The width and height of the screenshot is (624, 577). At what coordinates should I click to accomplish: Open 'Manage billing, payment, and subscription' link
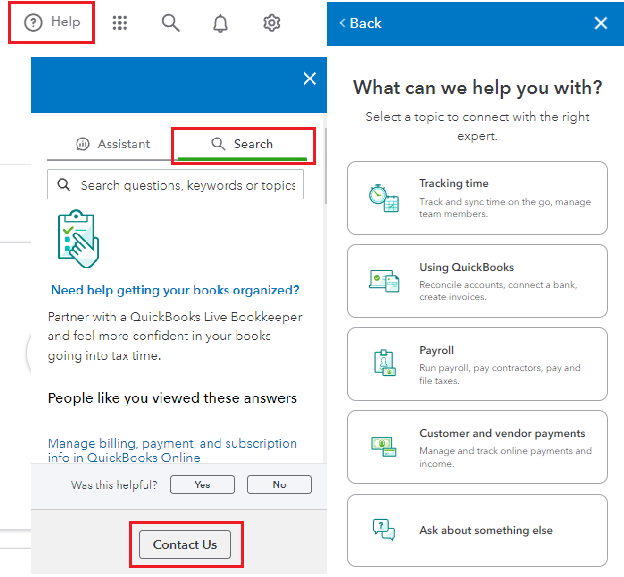172,450
